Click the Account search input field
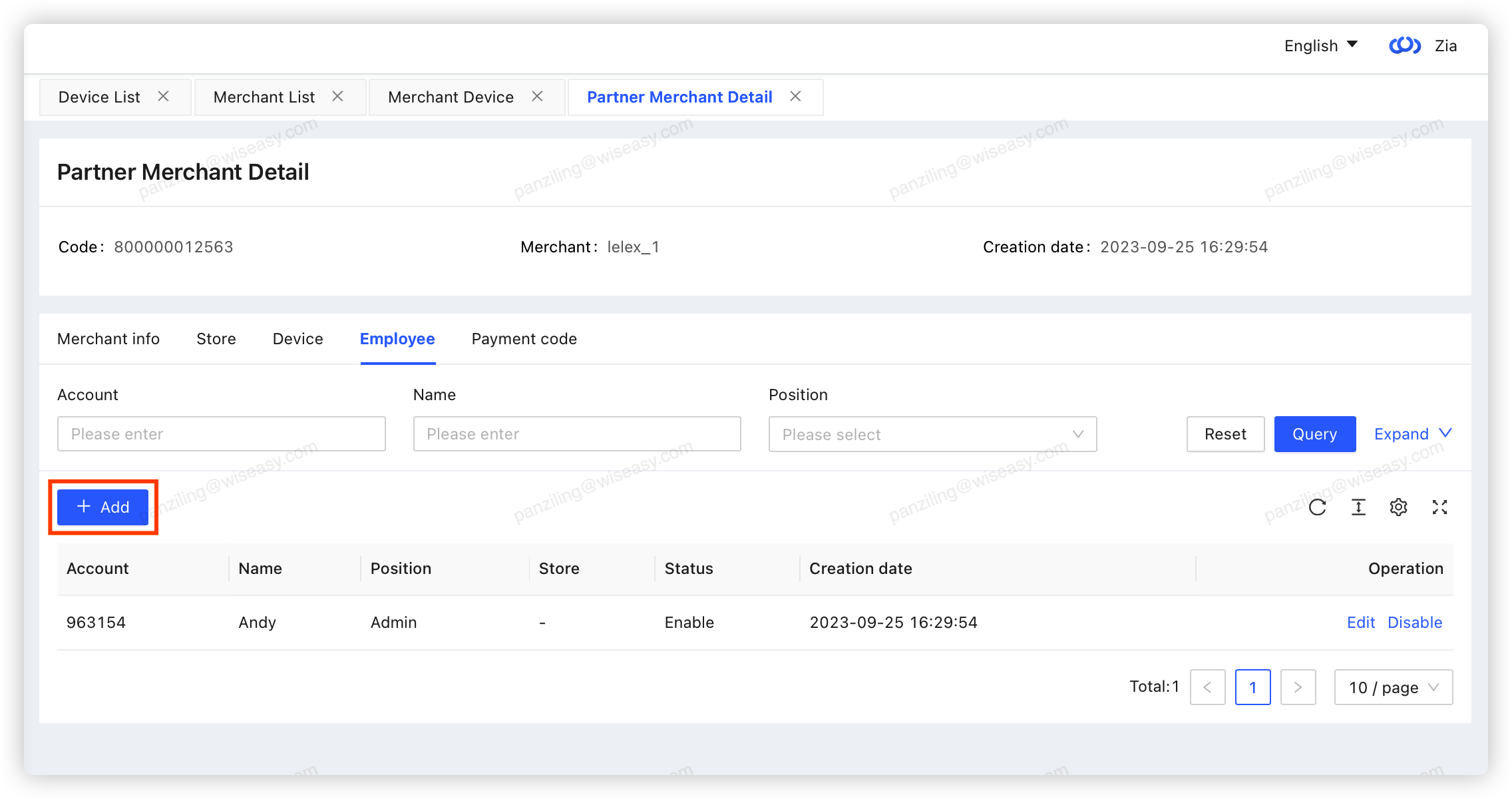The height and width of the screenshot is (799, 1512). [221, 434]
